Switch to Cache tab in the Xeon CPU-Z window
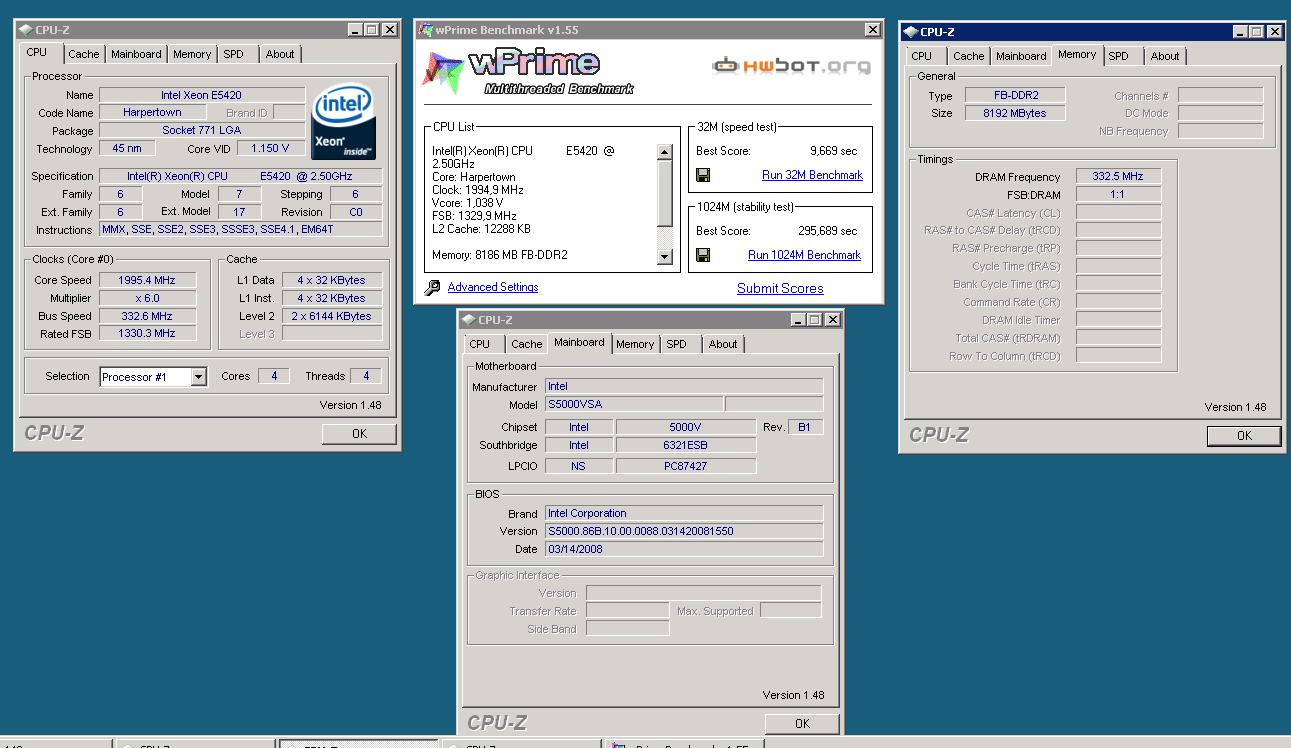Viewport: 1291px width, 748px height. [x=84, y=54]
